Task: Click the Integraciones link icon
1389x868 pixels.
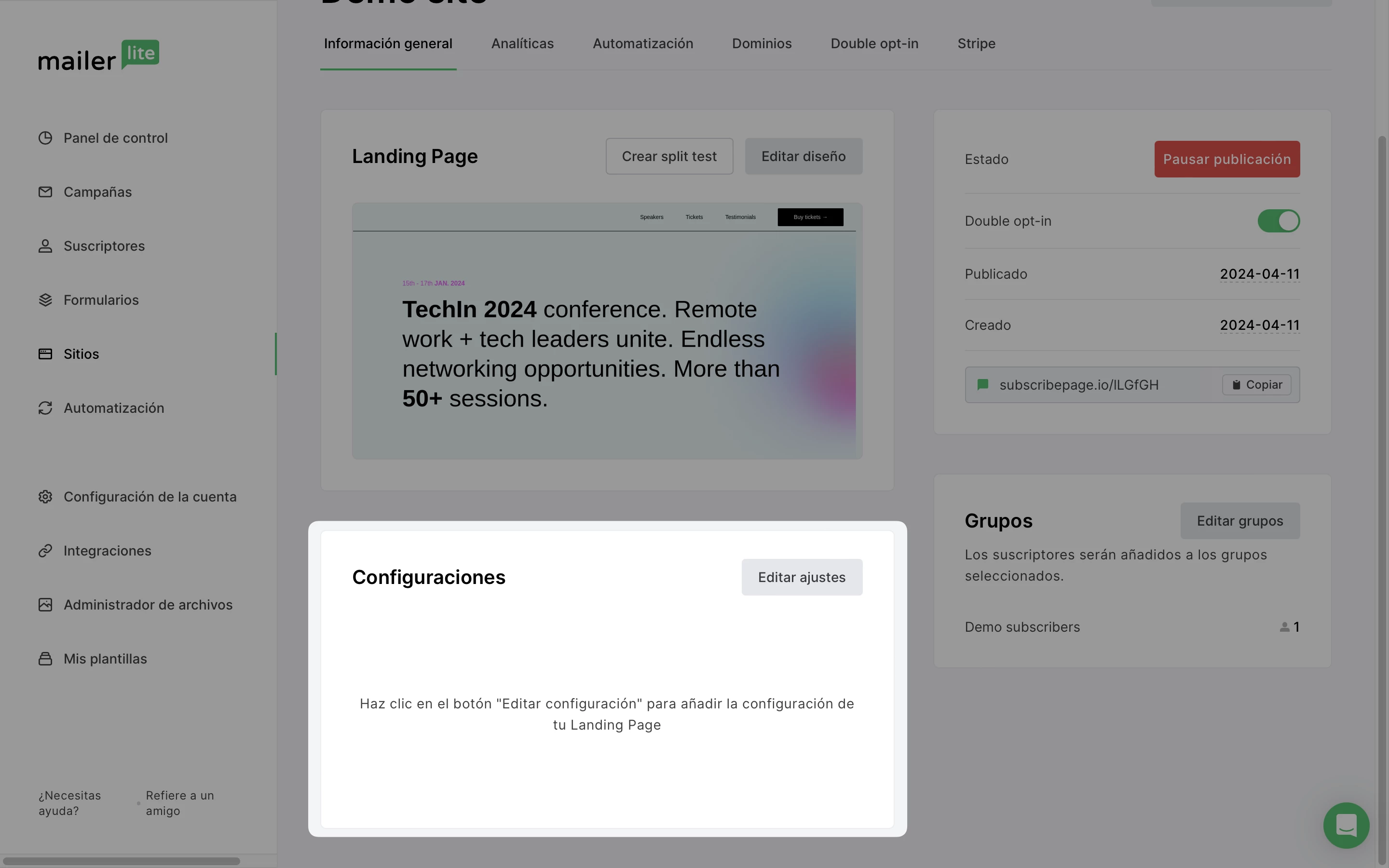Action: tap(45, 551)
